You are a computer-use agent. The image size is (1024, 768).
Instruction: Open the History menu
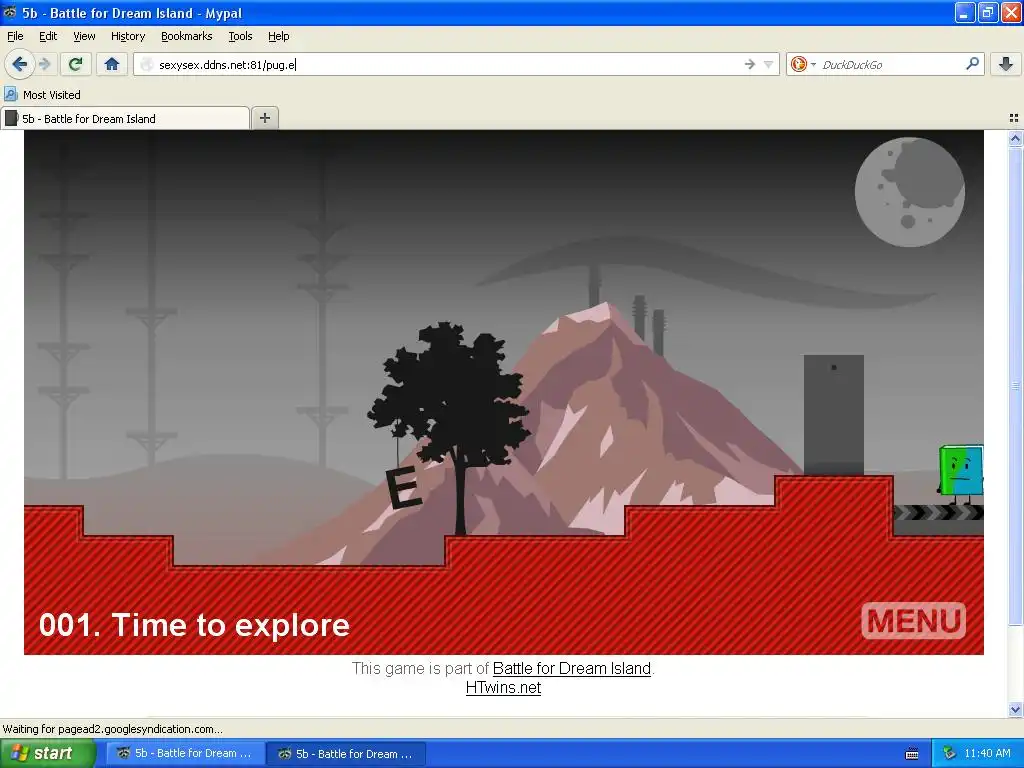tap(127, 36)
